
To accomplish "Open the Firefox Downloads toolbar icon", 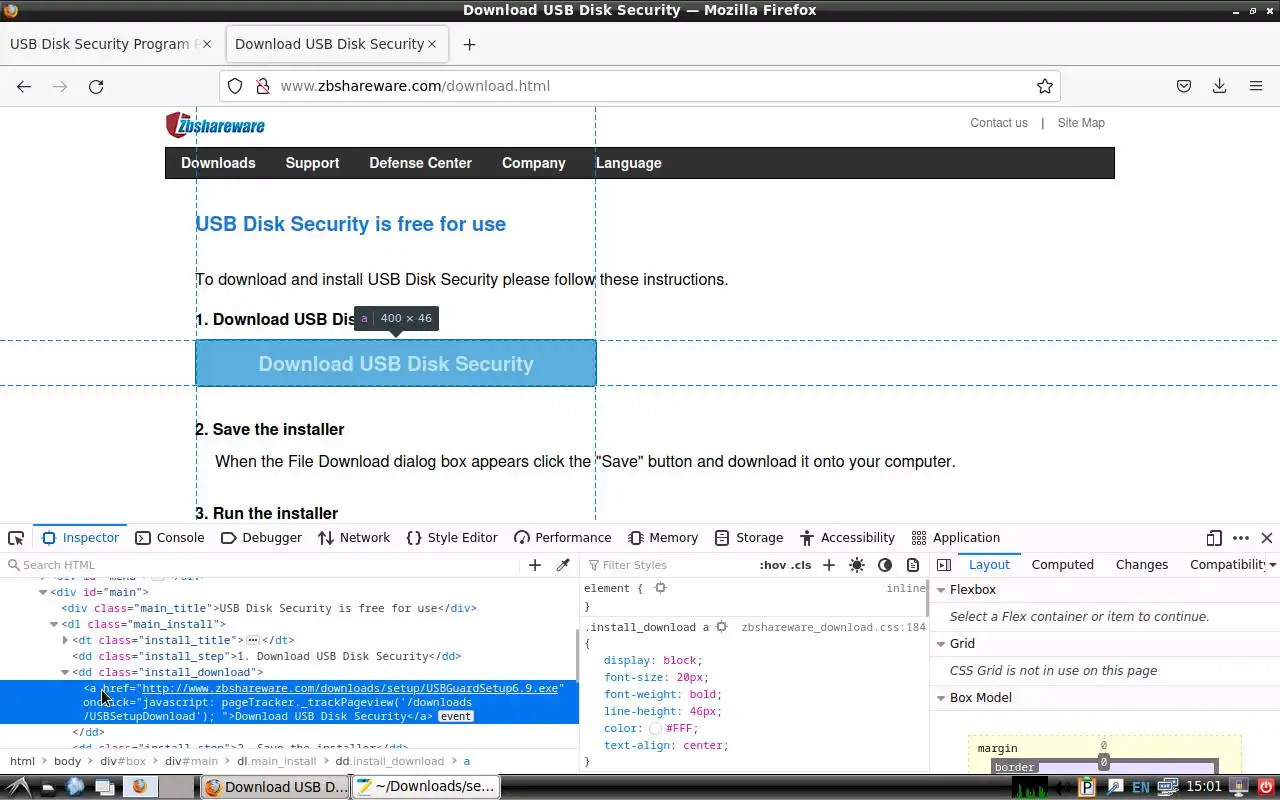I will click(1220, 86).
